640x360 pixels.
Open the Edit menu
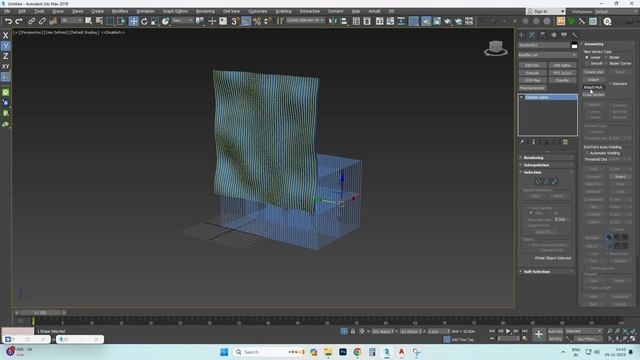click(x=22, y=11)
